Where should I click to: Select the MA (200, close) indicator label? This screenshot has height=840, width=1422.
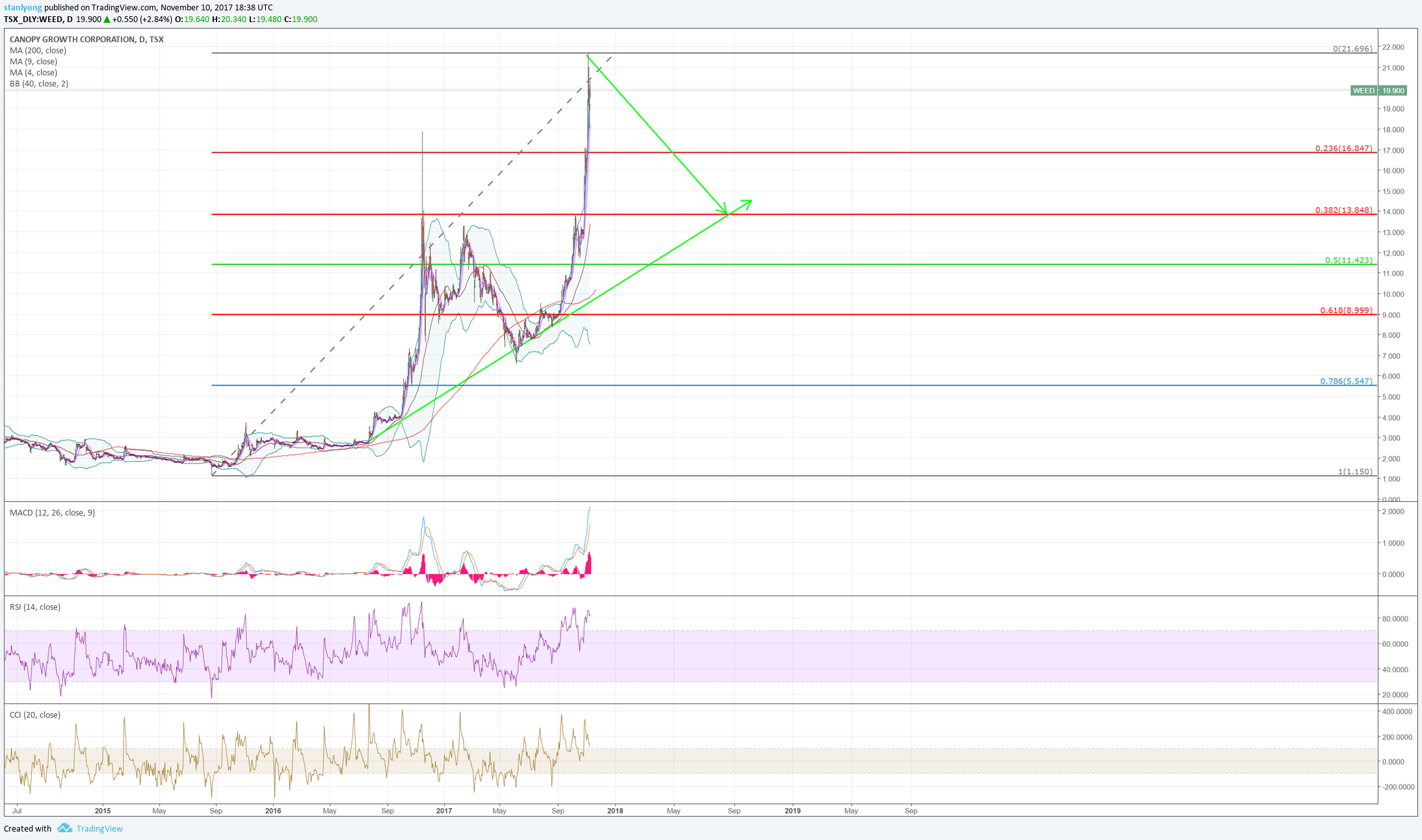pyautogui.click(x=38, y=51)
